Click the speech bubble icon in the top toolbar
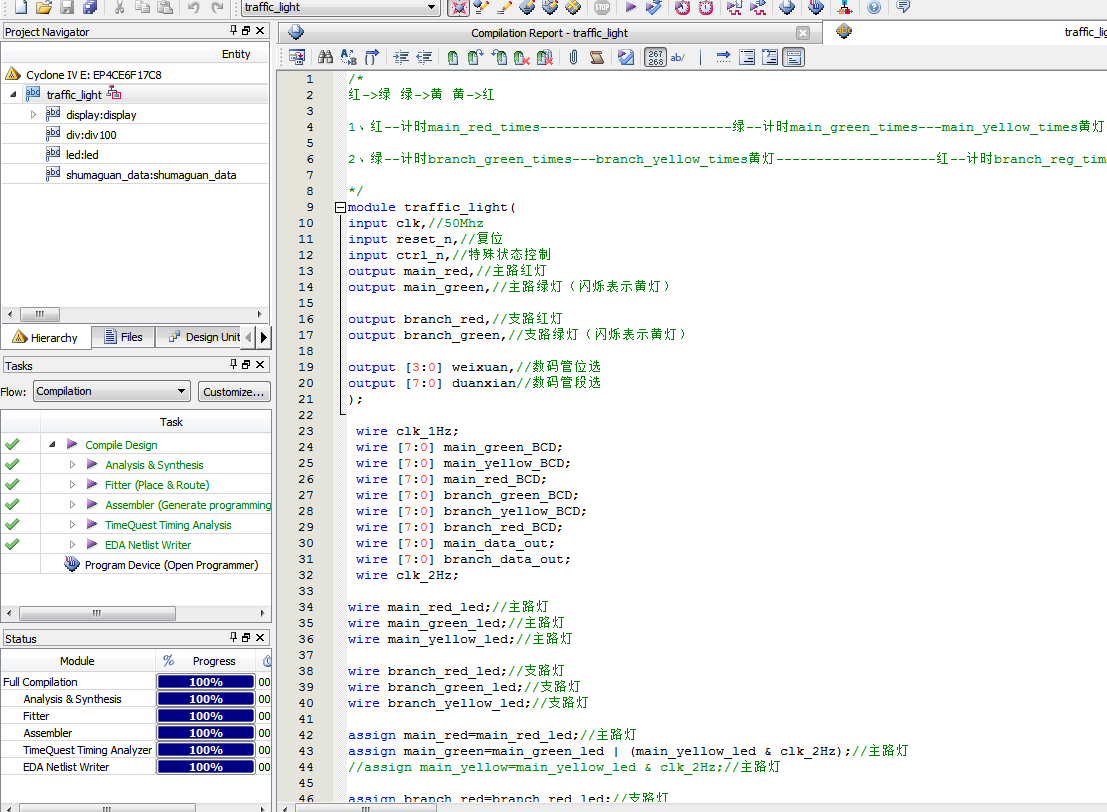 [x=903, y=7]
